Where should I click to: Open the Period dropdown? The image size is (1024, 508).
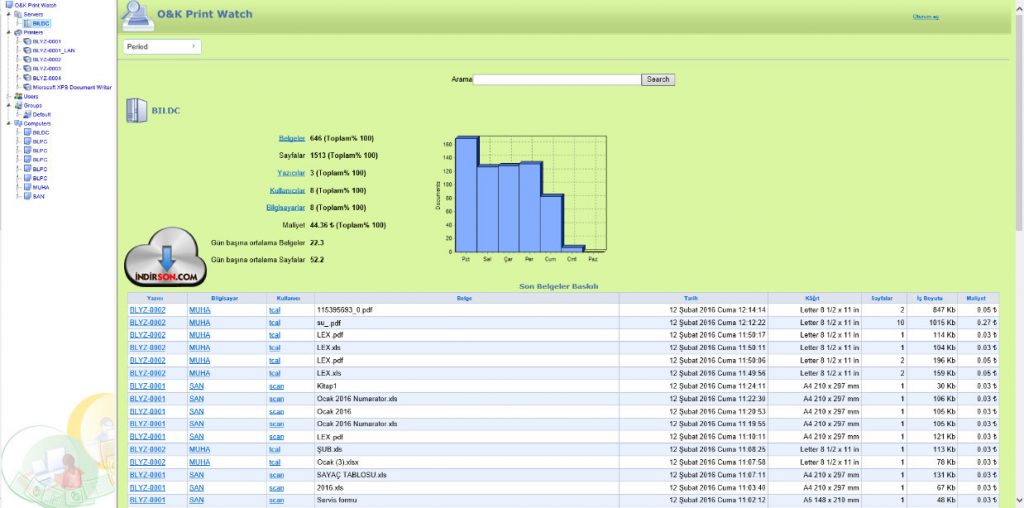point(162,47)
